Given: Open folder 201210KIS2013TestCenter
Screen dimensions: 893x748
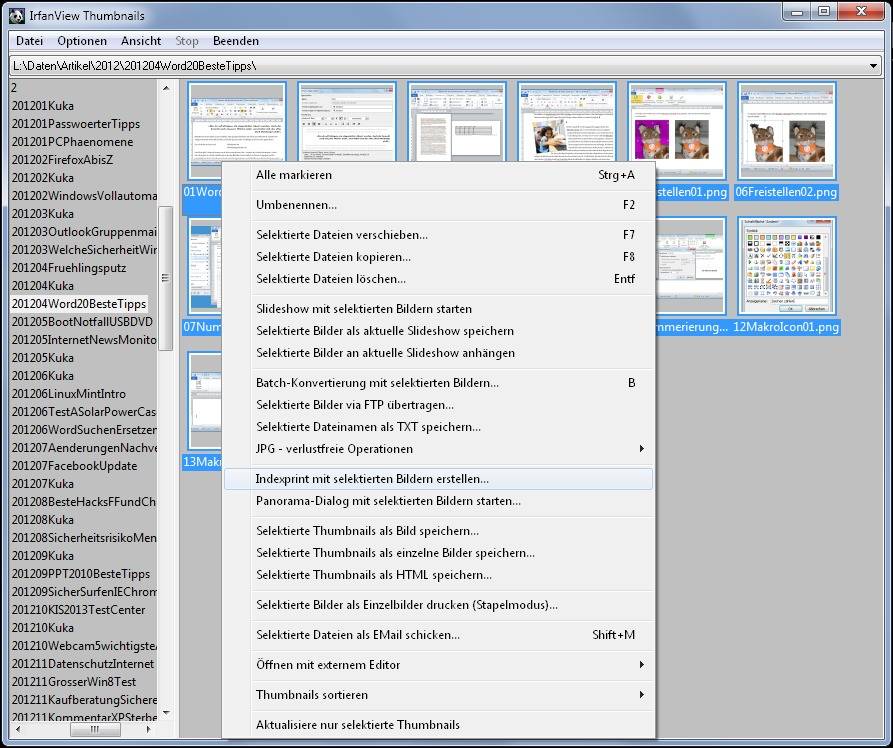Looking at the screenshot, I should [79, 610].
